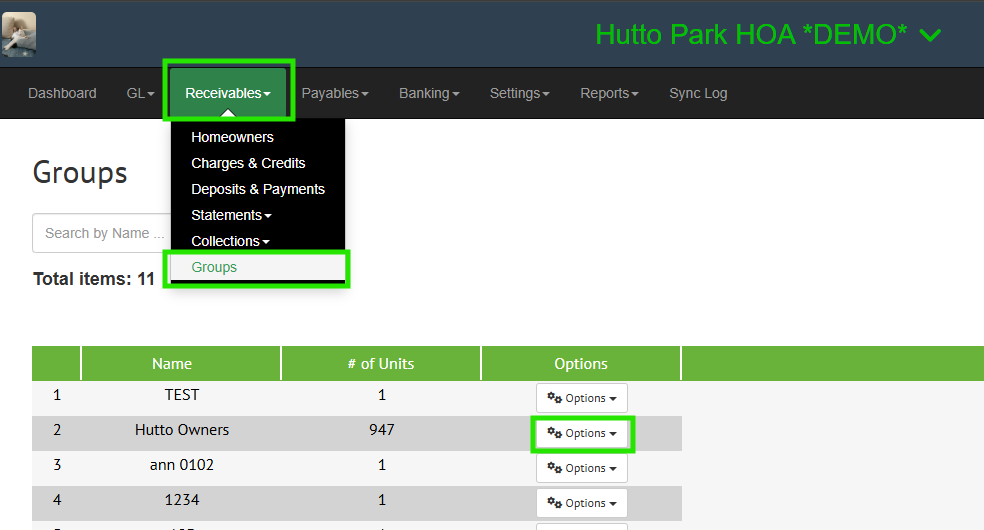The width and height of the screenshot is (984, 530).
Task: Open Deposits & Payments
Action: click(258, 189)
